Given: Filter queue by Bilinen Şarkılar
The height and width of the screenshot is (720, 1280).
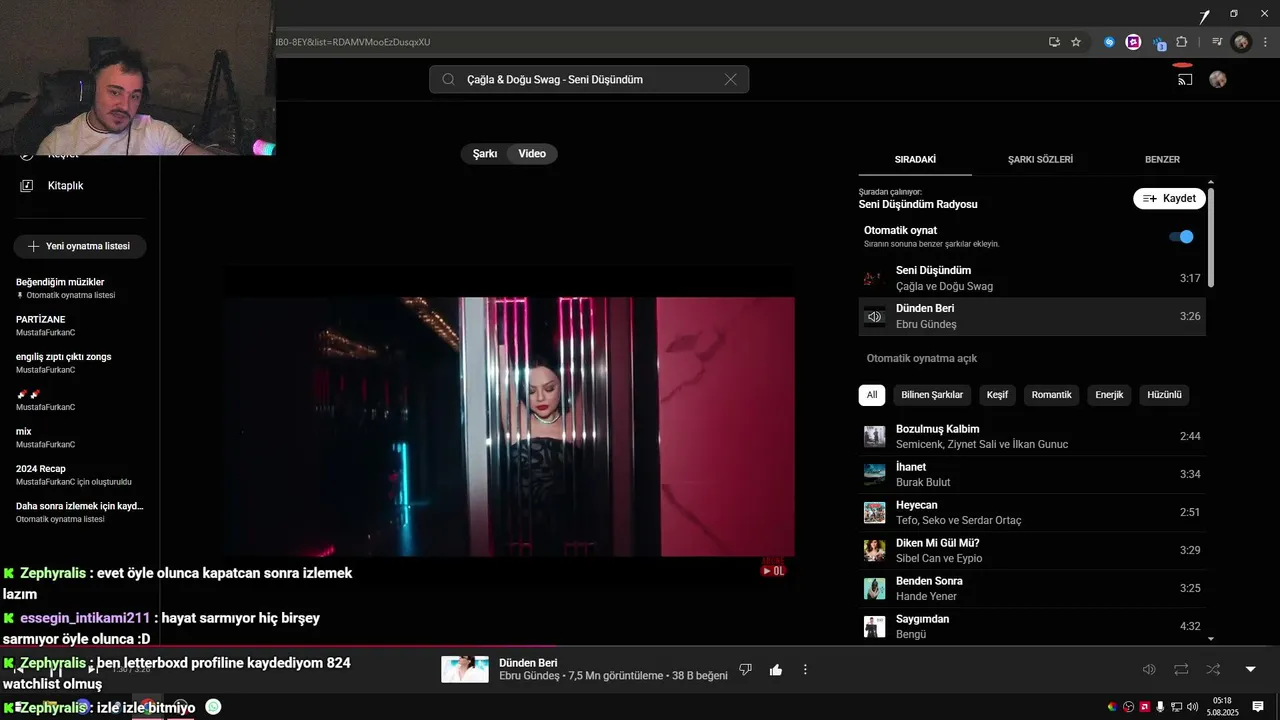Looking at the screenshot, I should [932, 395].
